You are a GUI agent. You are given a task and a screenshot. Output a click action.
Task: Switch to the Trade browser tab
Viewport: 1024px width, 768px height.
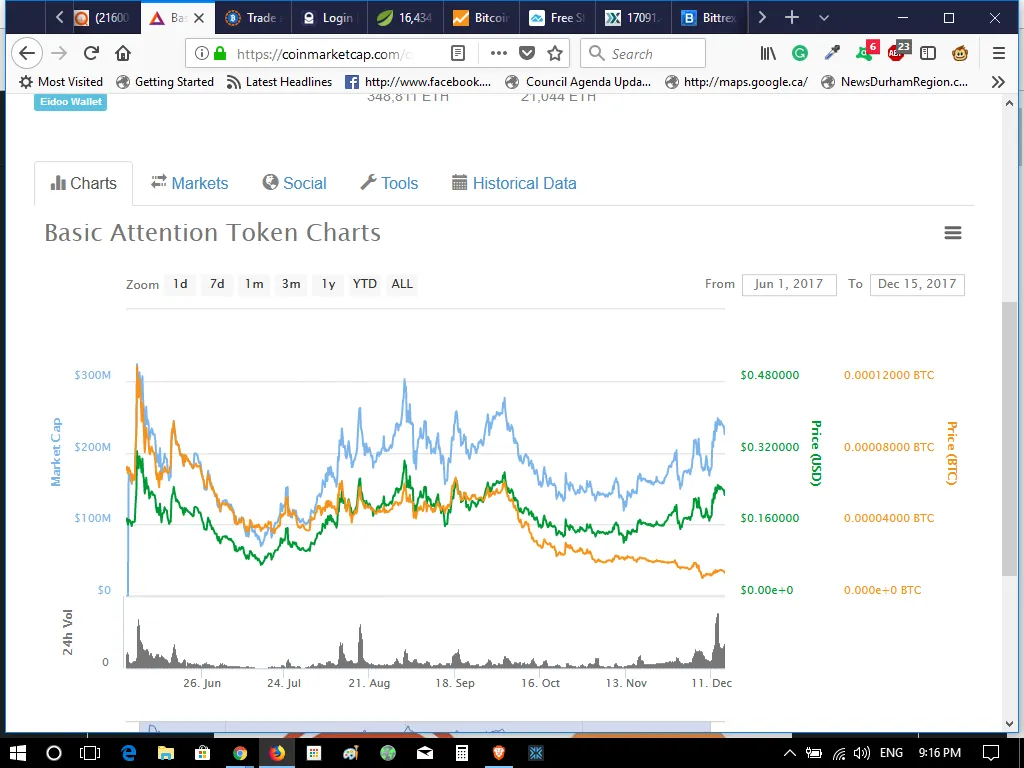[x=253, y=18]
